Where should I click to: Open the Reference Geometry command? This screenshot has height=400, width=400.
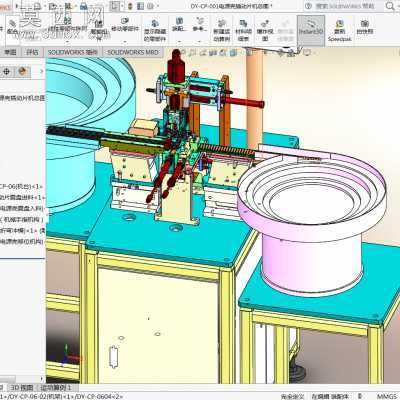tap(199, 25)
